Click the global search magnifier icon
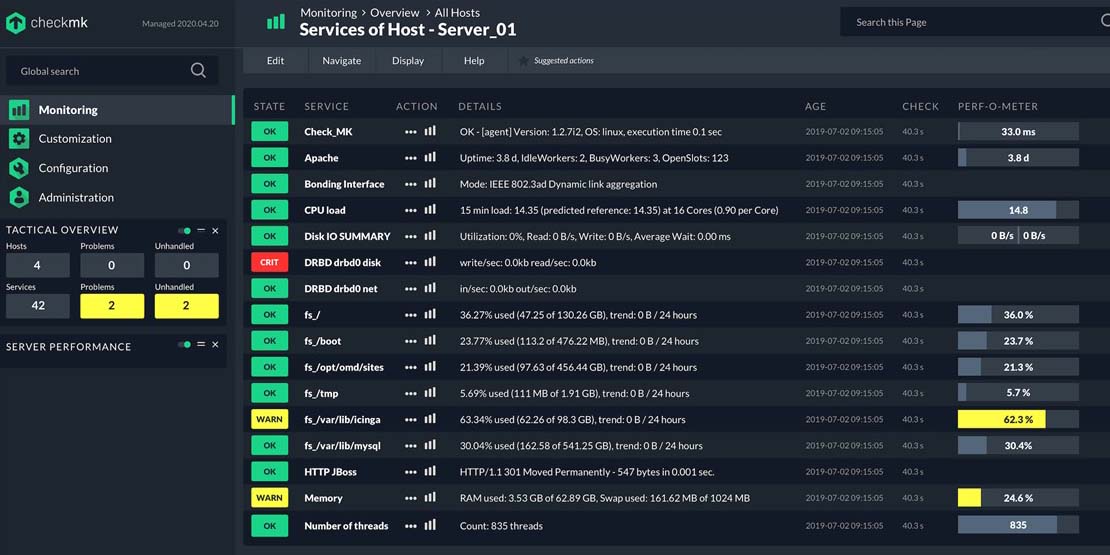Screen dimensions: 1110x555 pos(198,70)
